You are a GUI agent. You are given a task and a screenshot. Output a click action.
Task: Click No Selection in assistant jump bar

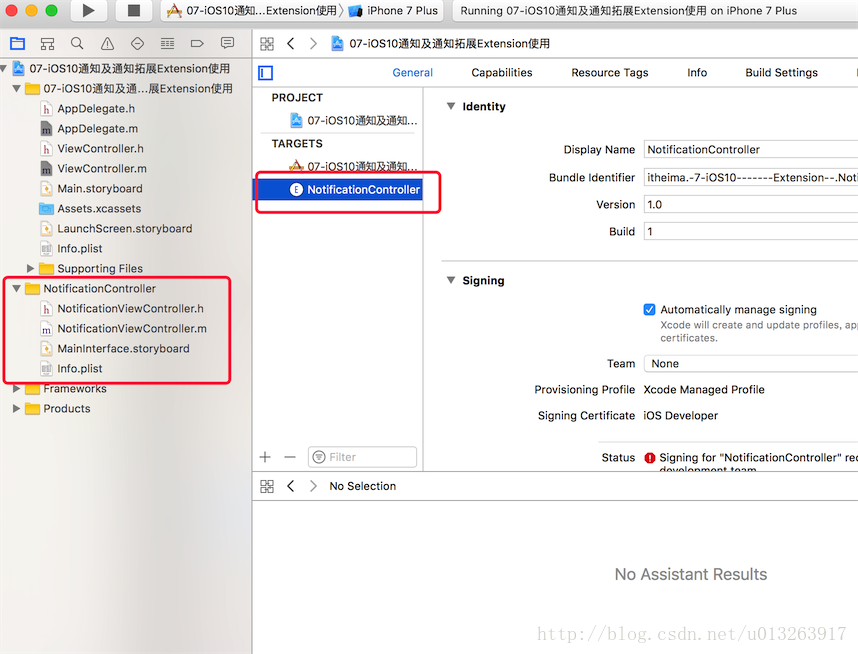click(362, 486)
